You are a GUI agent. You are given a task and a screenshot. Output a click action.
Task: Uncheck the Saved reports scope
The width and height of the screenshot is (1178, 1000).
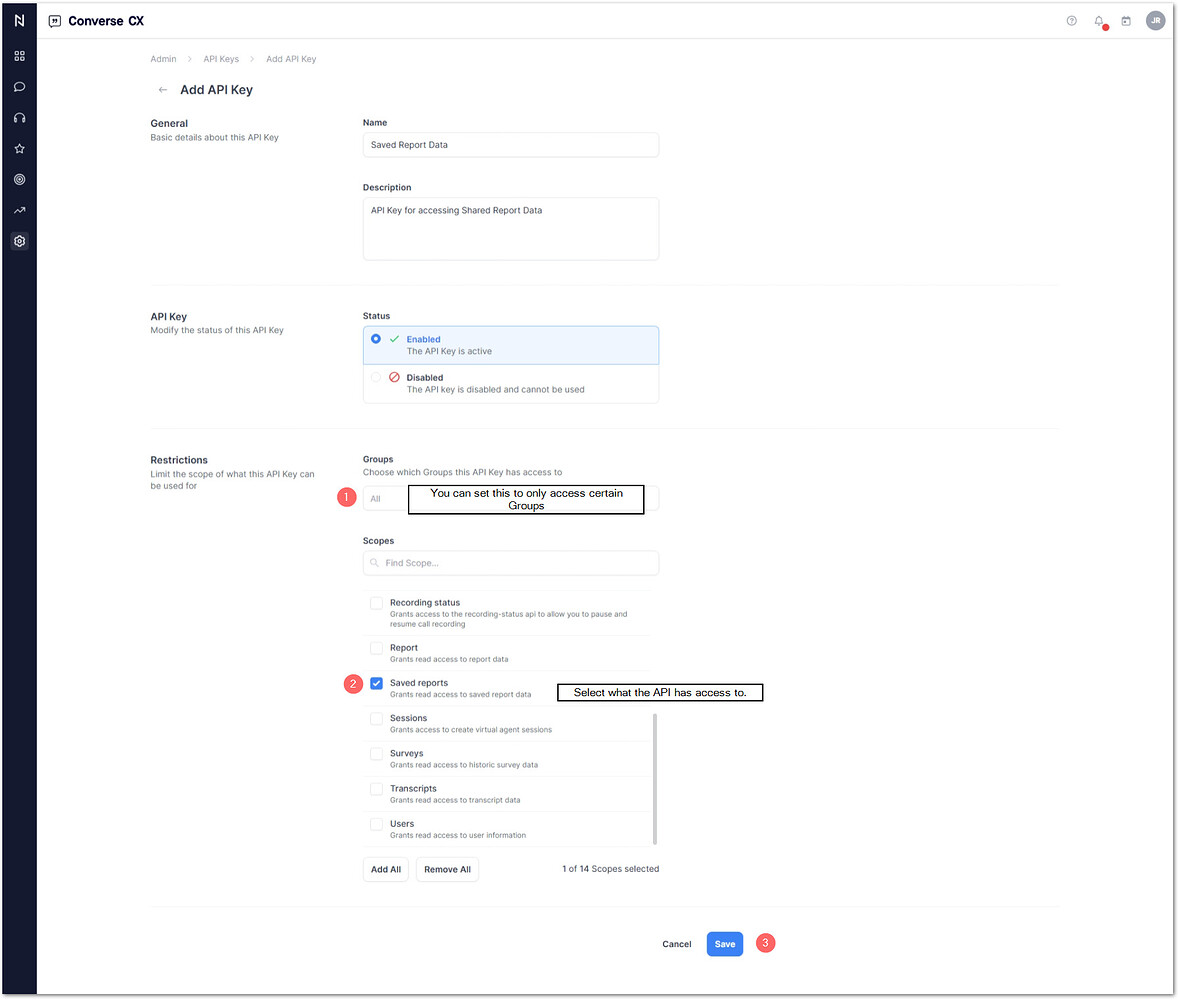pyautogui.click(x=376, y=683)
